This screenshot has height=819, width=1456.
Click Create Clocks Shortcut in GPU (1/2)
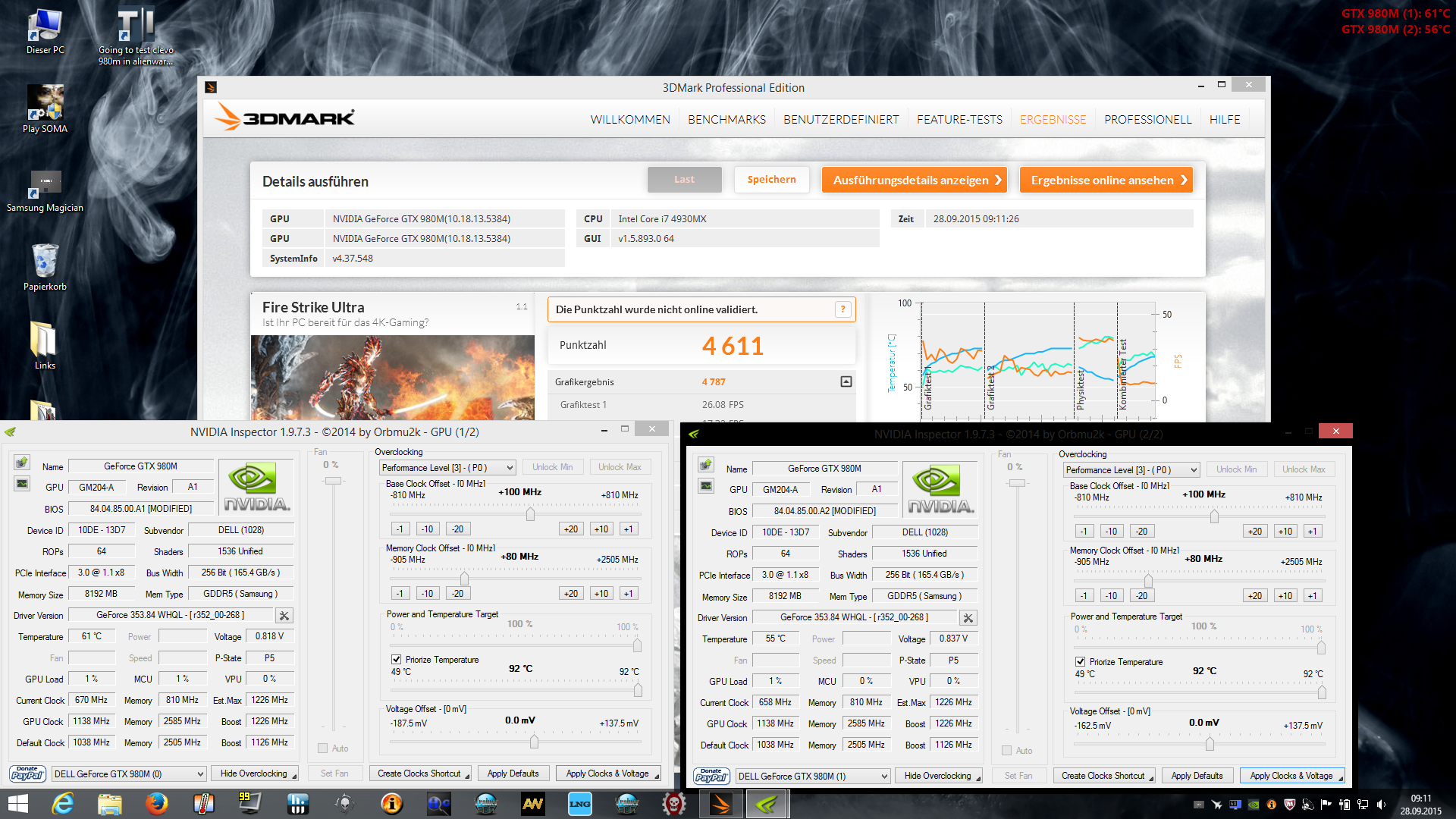[422, 774]
